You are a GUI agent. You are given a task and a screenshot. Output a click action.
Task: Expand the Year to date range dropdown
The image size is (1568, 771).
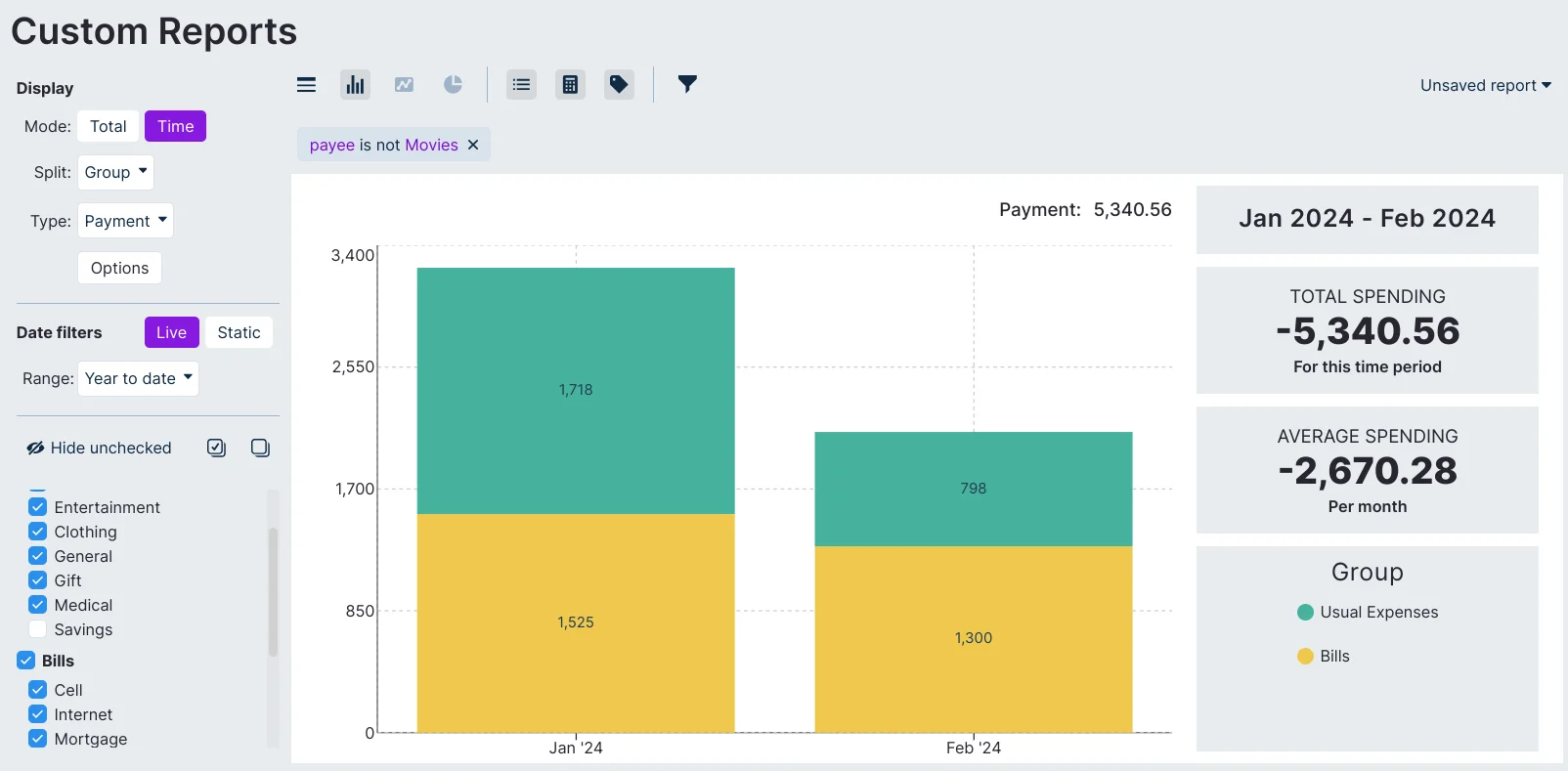click(138, 378)
